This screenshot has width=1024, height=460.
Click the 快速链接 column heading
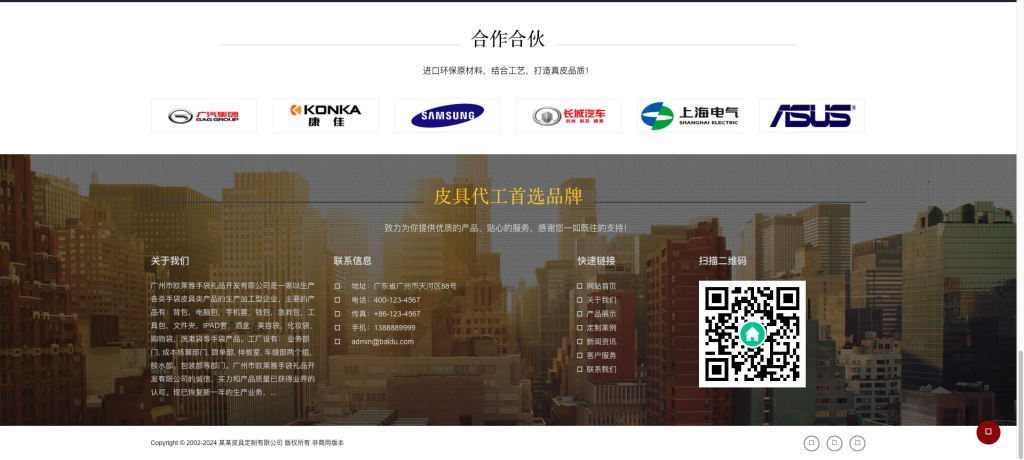[596, 260]
